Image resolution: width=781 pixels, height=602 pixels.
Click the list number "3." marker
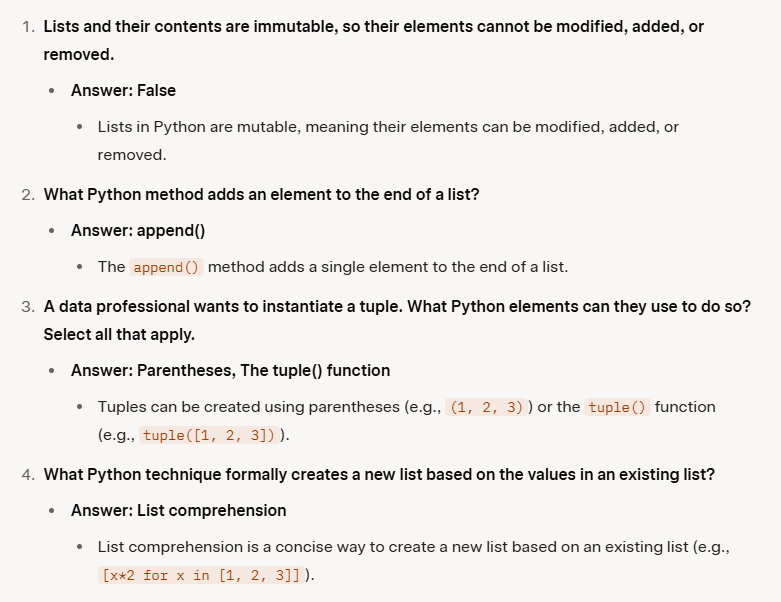pyautogui.click(x=28, y=306)
